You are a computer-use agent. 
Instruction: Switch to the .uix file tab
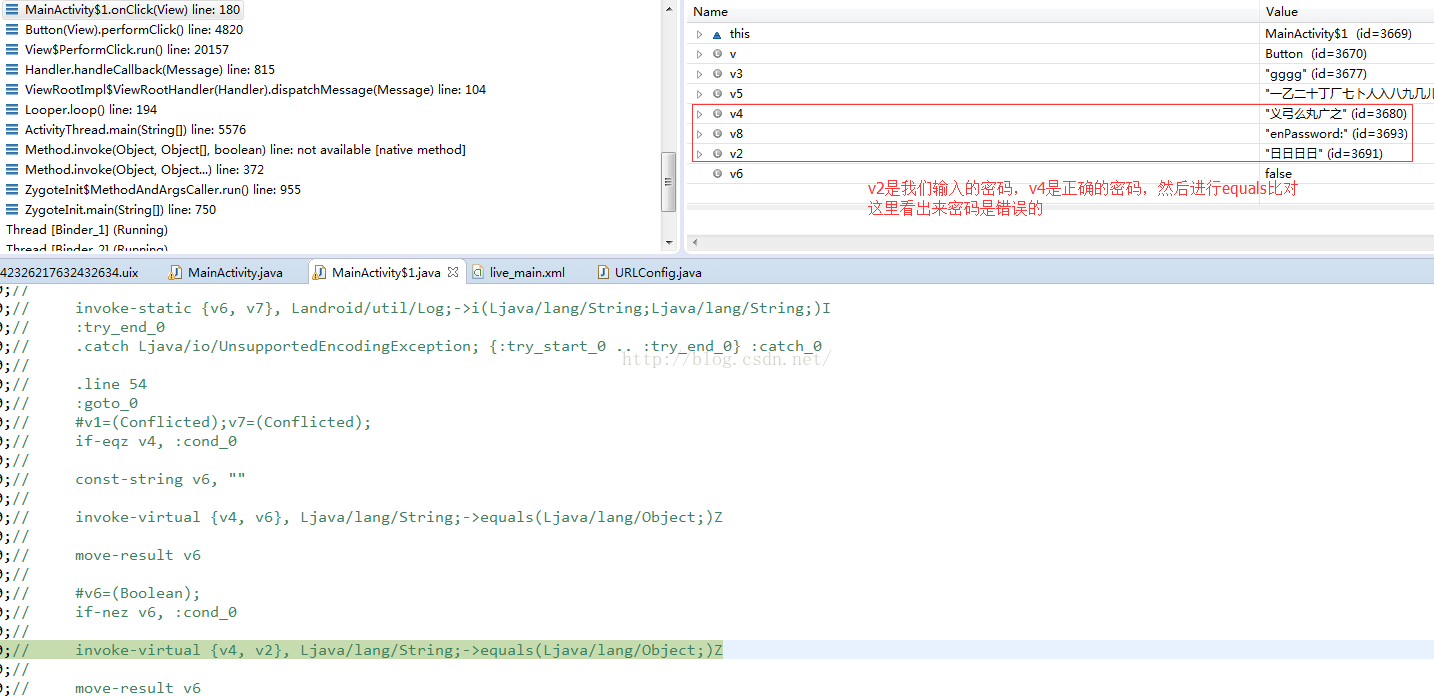[x=69, y=272]
